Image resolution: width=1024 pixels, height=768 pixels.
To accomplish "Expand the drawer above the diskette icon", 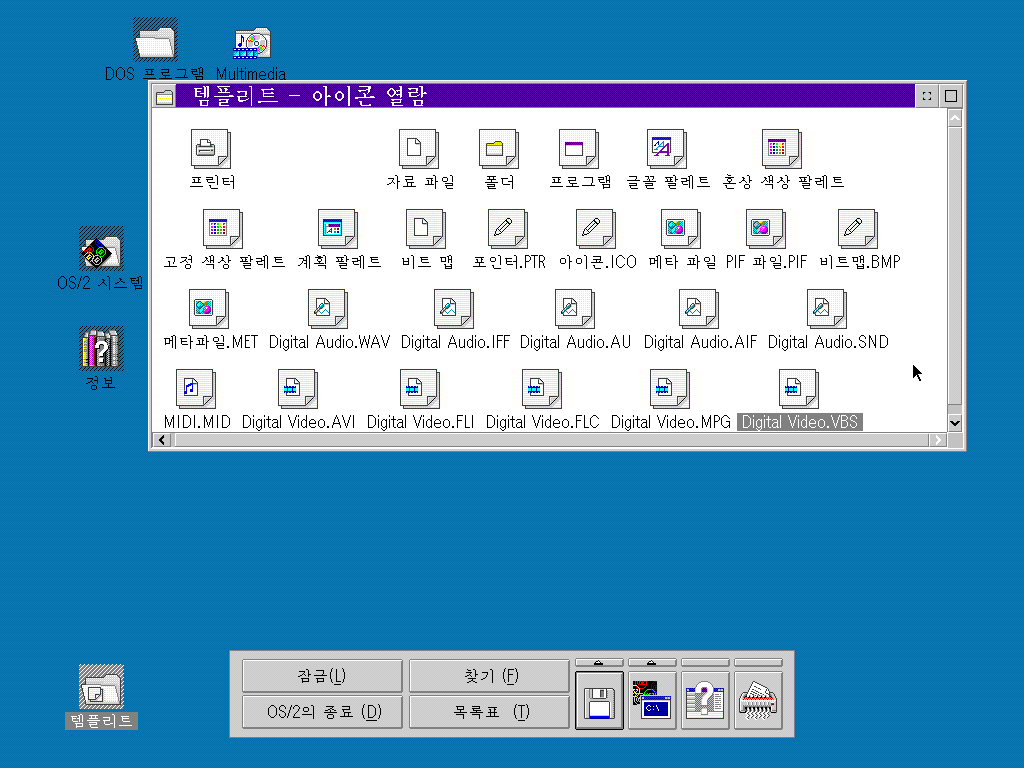I will (x=600, y=663).
